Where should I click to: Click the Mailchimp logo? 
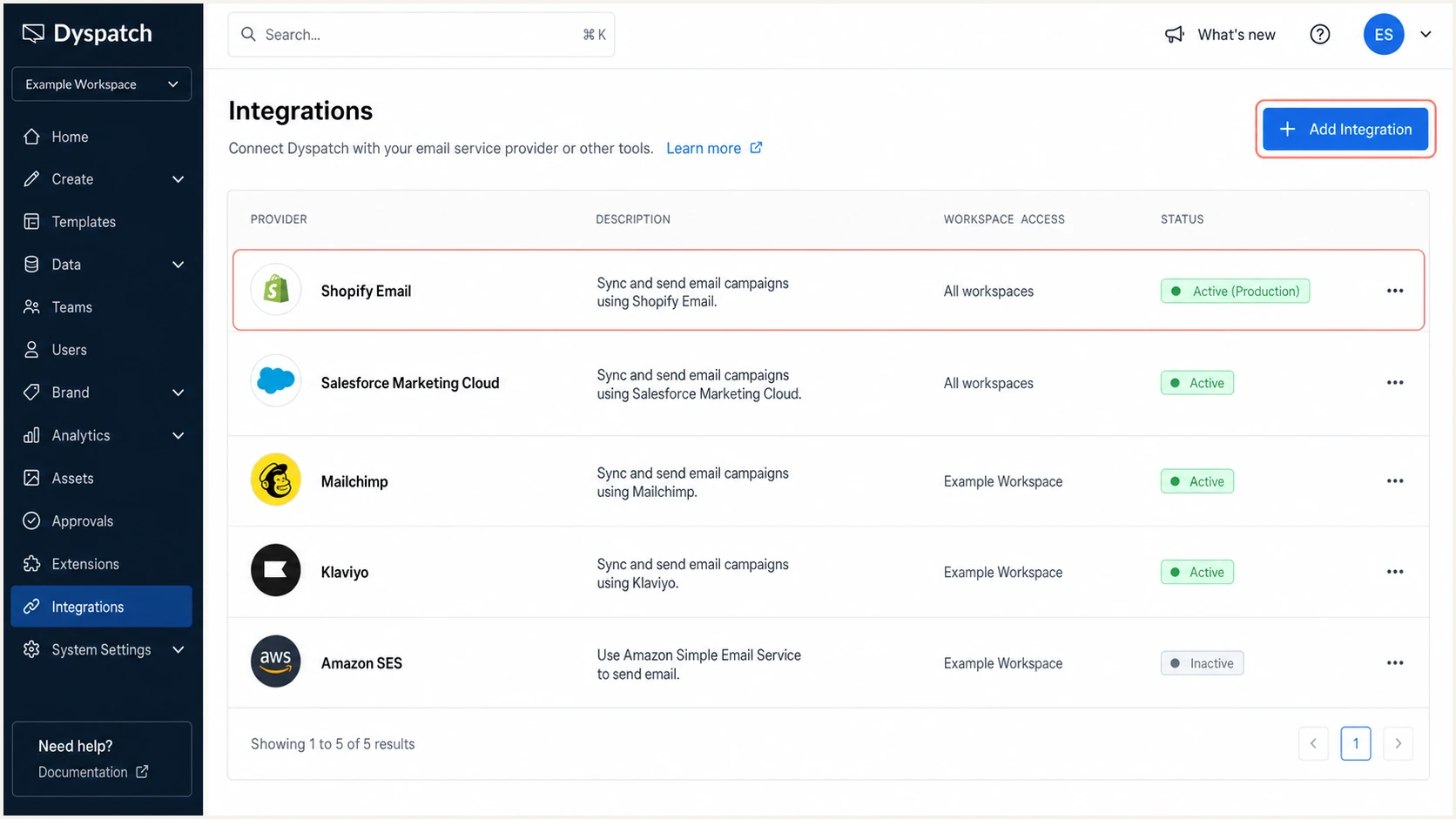pyautogui.click(x=276, y=480)
